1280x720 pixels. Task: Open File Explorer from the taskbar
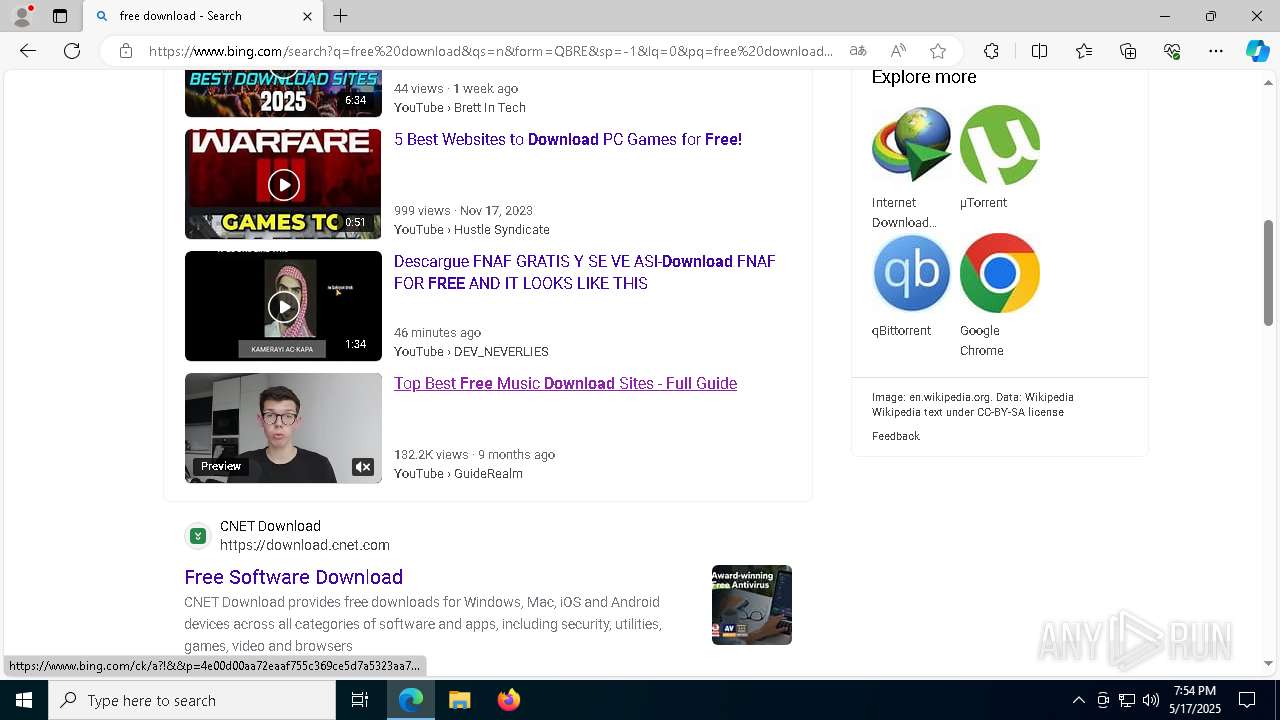click(459, 700)
